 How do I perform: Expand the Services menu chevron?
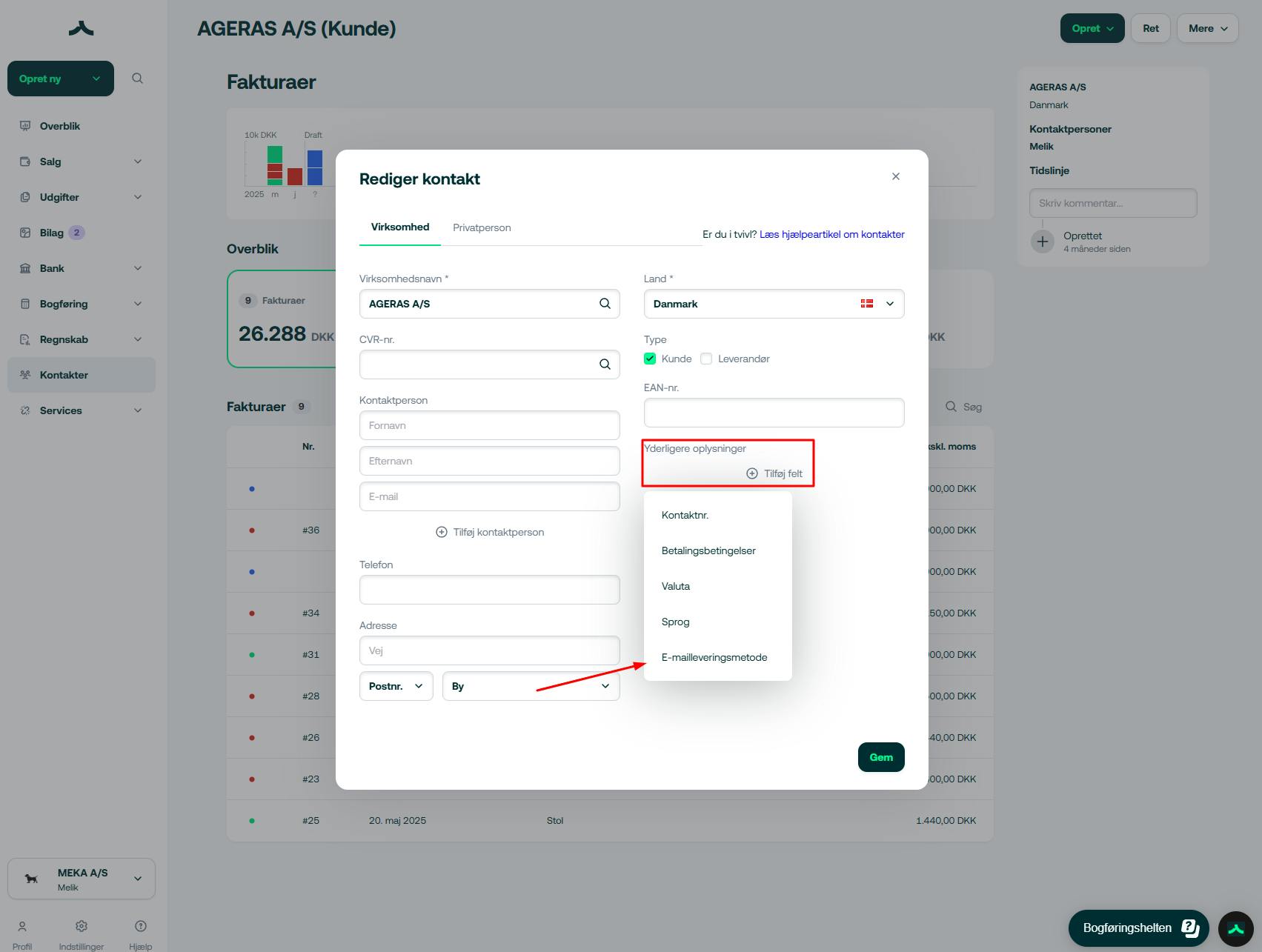(138, 410)
